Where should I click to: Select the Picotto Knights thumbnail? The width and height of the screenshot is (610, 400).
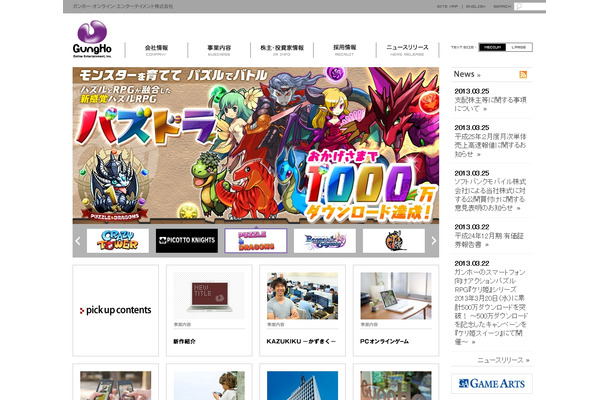[187, 241]
